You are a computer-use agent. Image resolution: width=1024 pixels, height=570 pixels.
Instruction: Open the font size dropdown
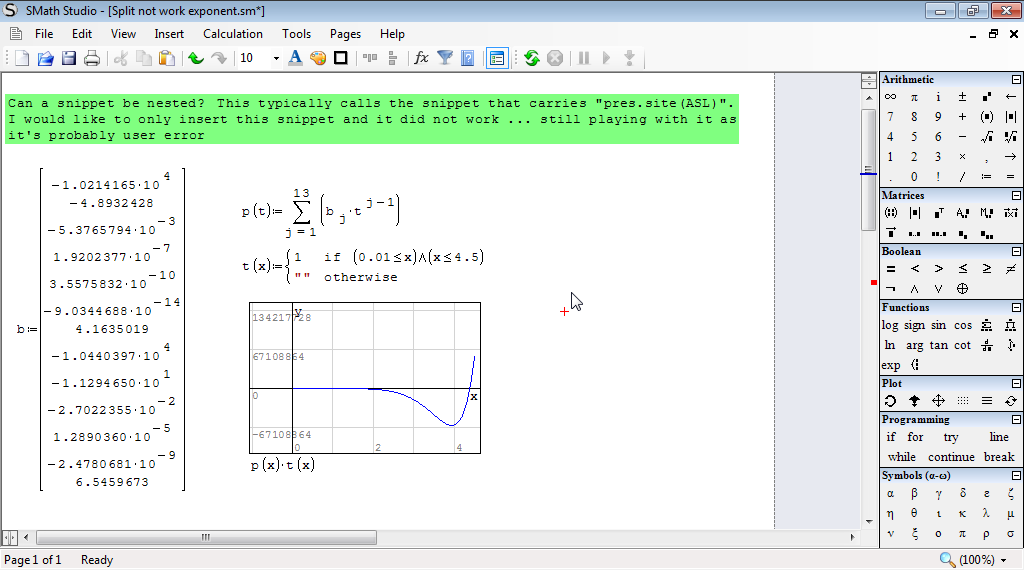[276, 58]
